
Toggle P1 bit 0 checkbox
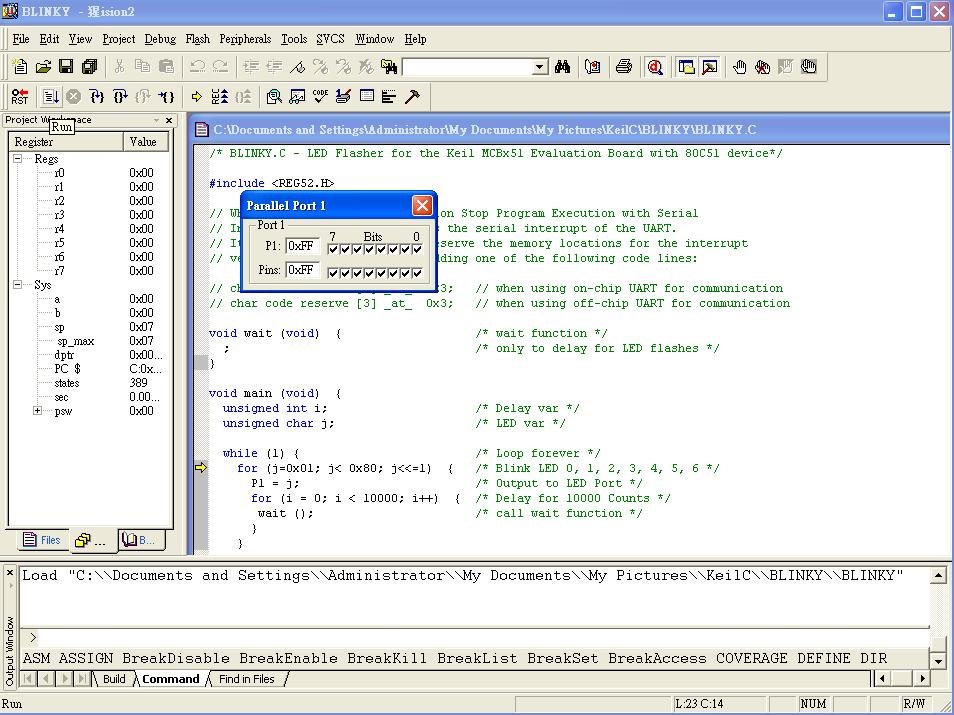tap(416, 249)
